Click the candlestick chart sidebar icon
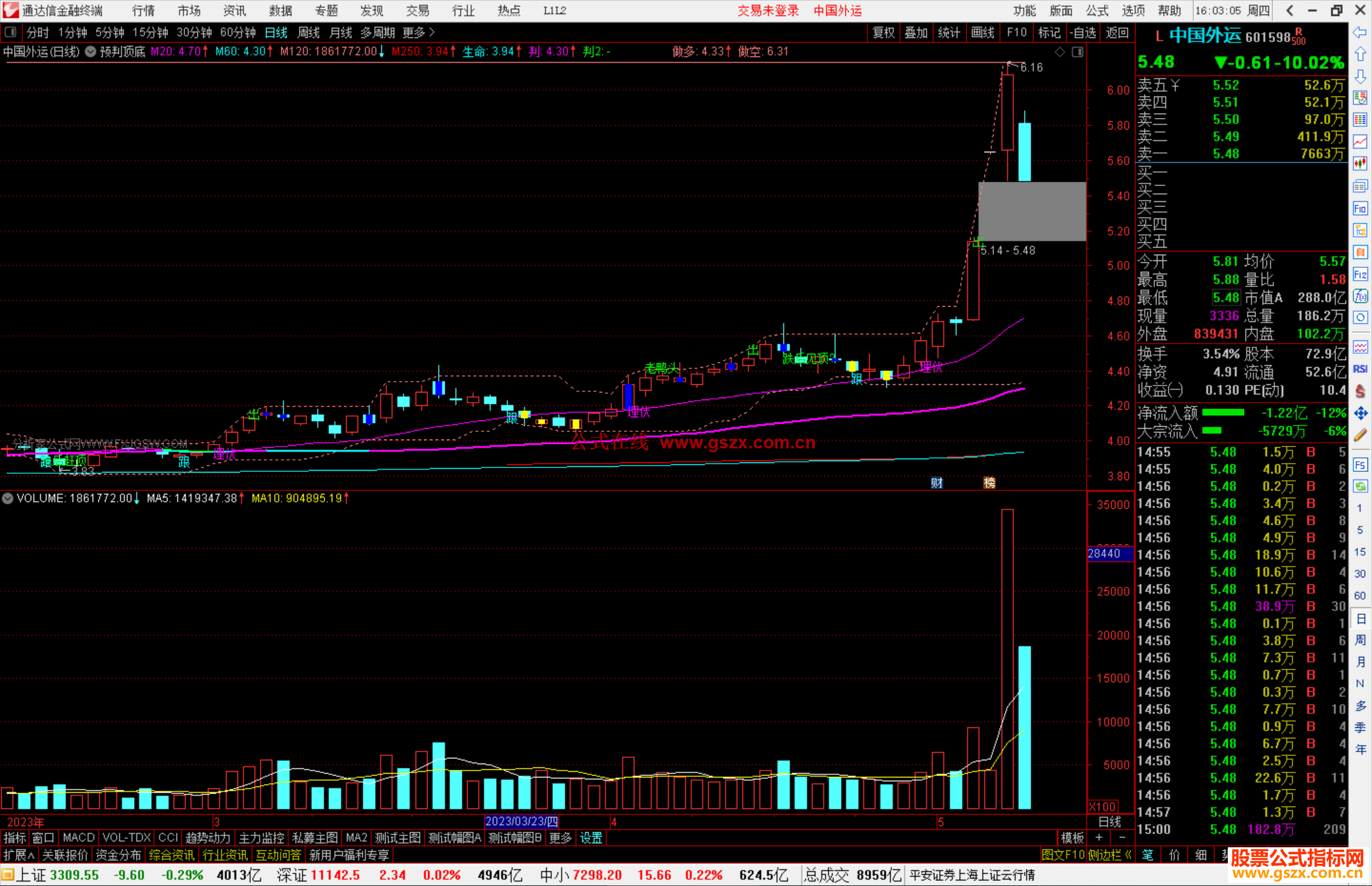Viewport: 1372px width, 886px height. [x=1360, y=163]
